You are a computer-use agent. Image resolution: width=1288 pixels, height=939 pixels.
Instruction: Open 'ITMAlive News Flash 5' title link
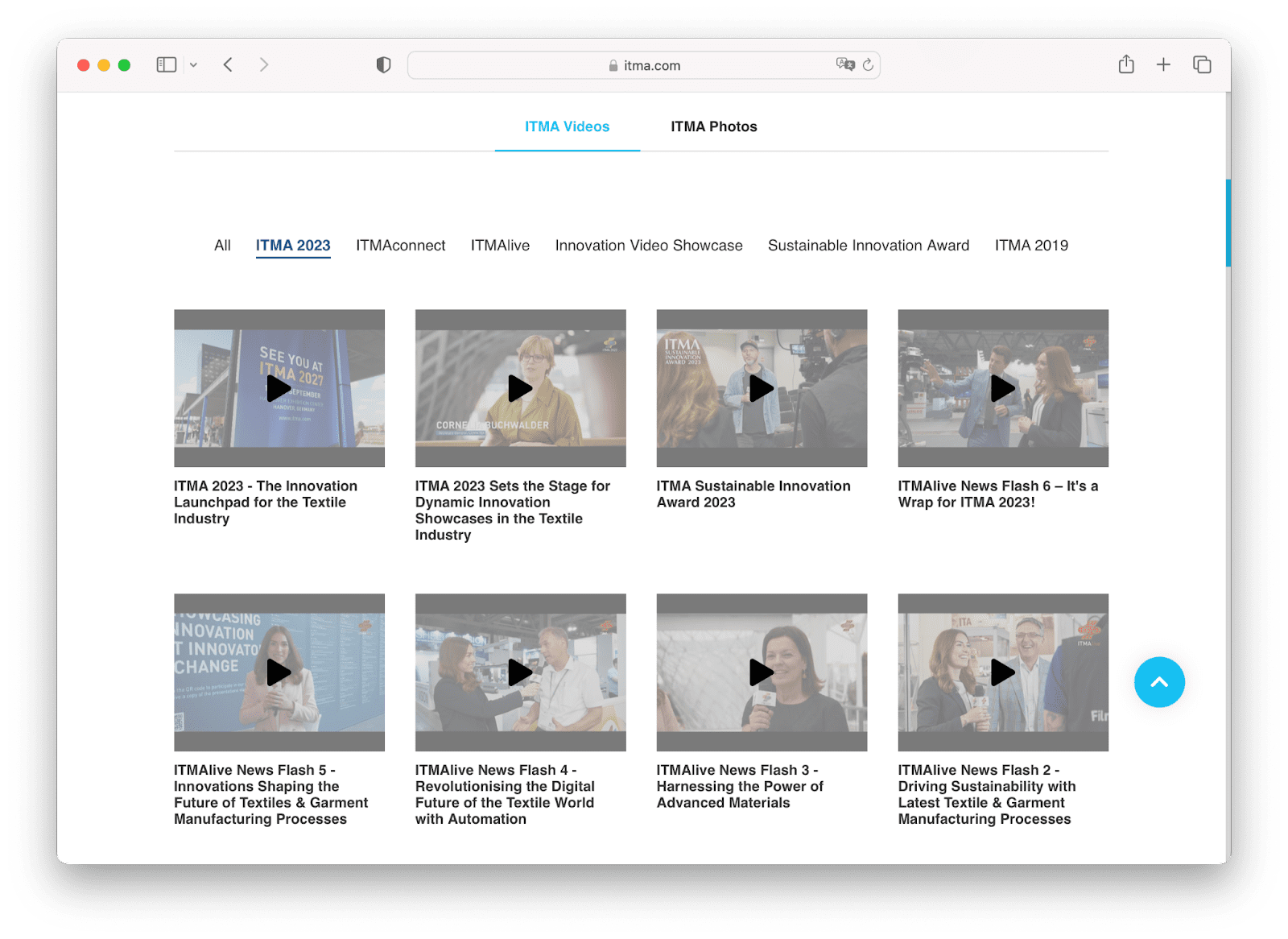tap(271, 795)
